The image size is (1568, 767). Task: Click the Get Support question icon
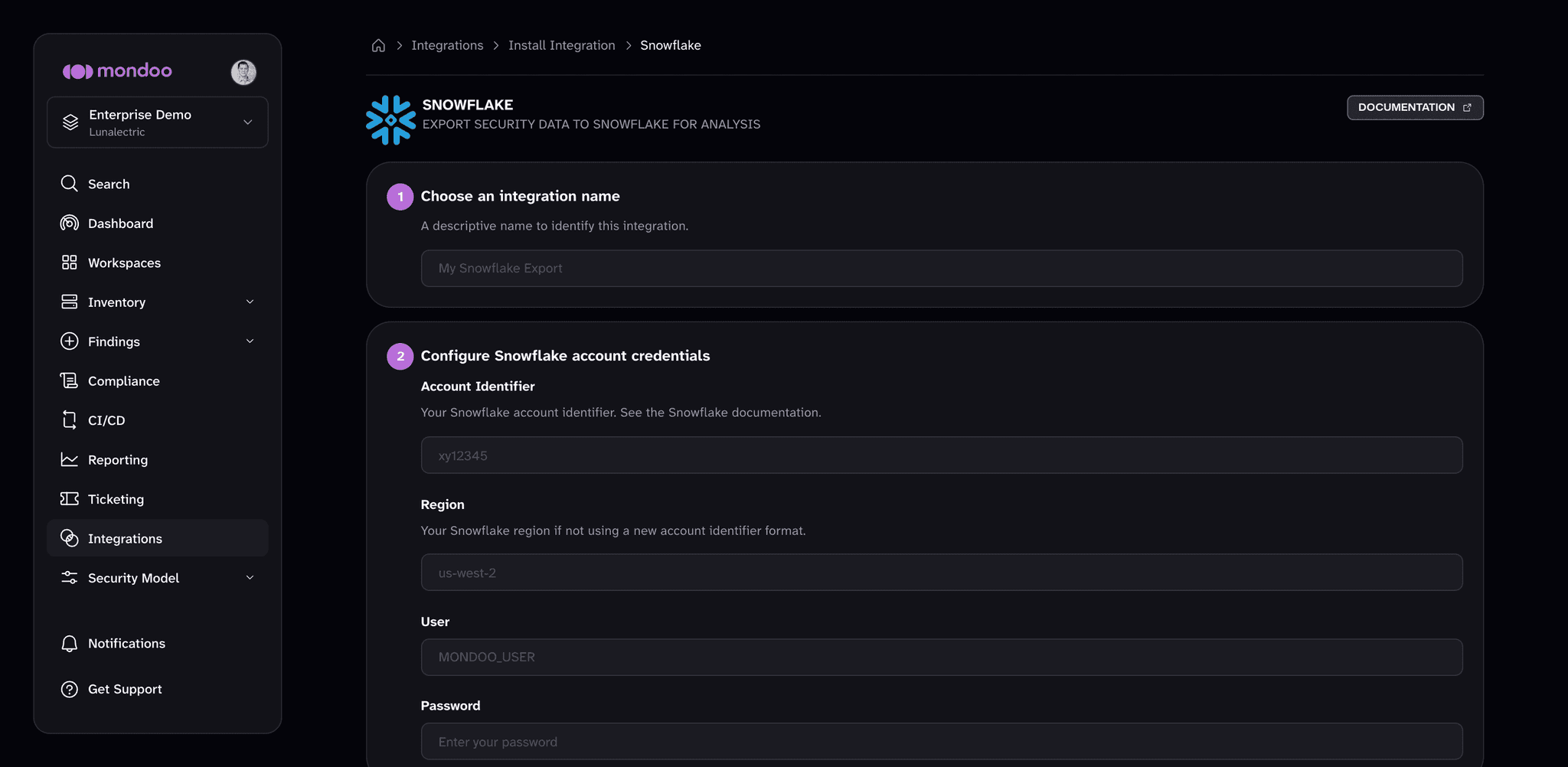click(69, 689)
